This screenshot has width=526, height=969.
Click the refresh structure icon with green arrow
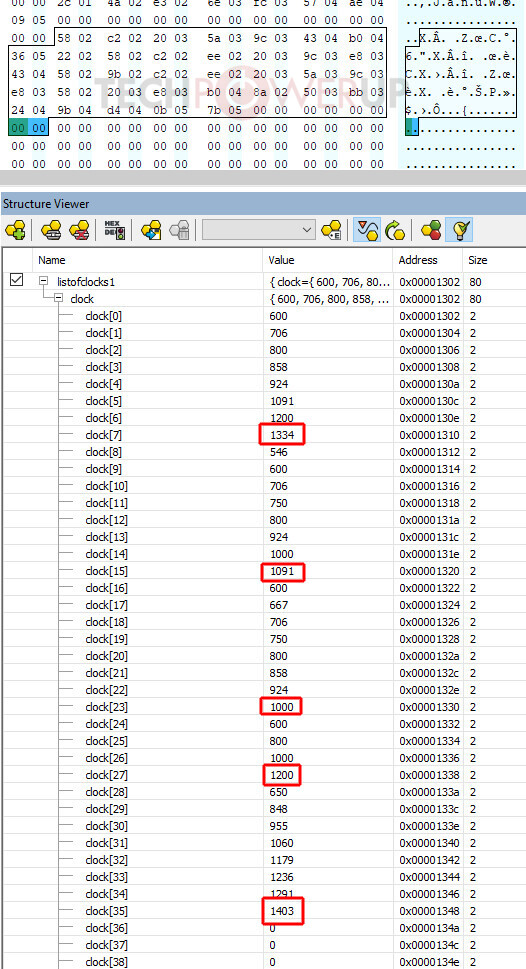click(394, 231)
